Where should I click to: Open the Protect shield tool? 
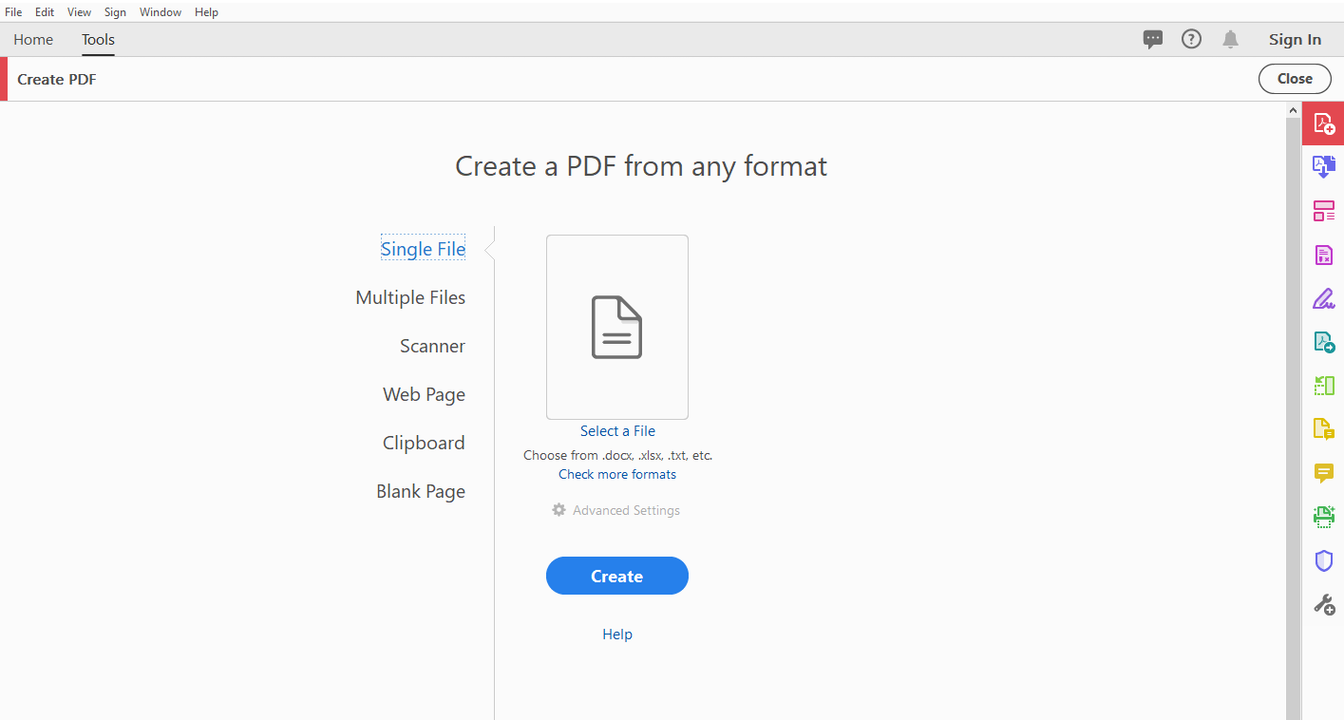pos(1323,561)
